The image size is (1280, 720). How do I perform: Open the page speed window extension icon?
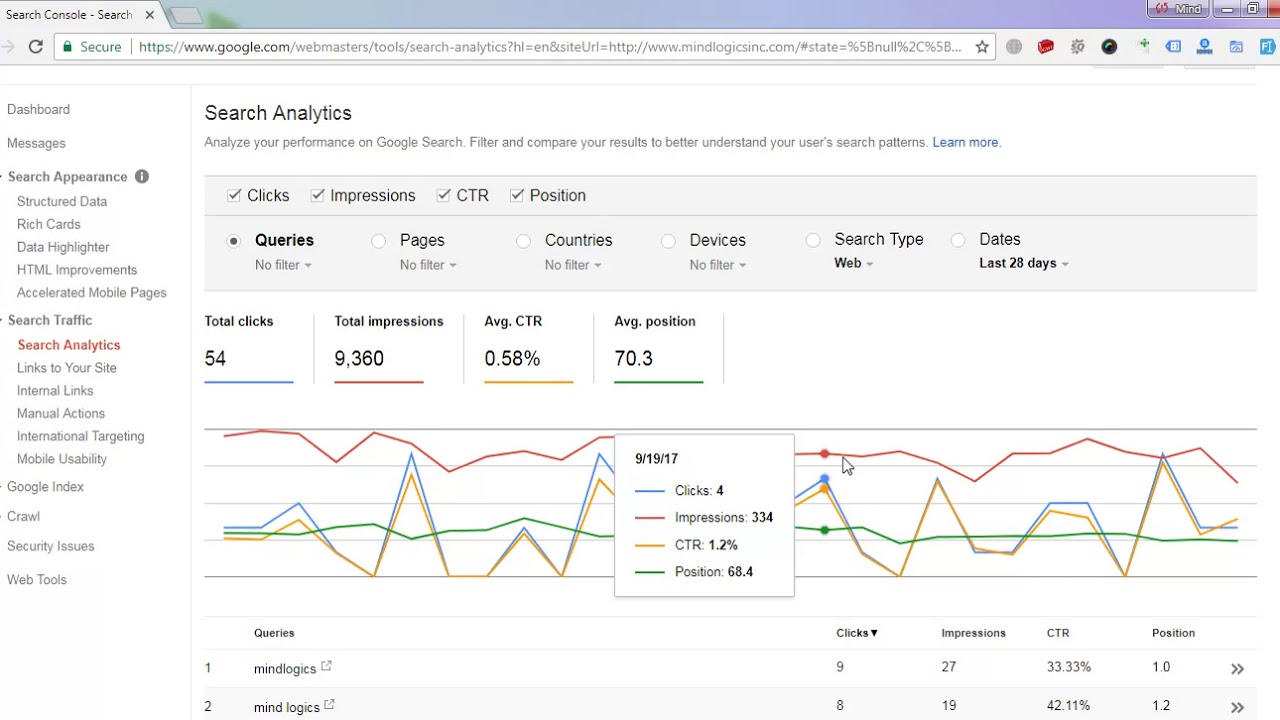tap(1236, 47)
